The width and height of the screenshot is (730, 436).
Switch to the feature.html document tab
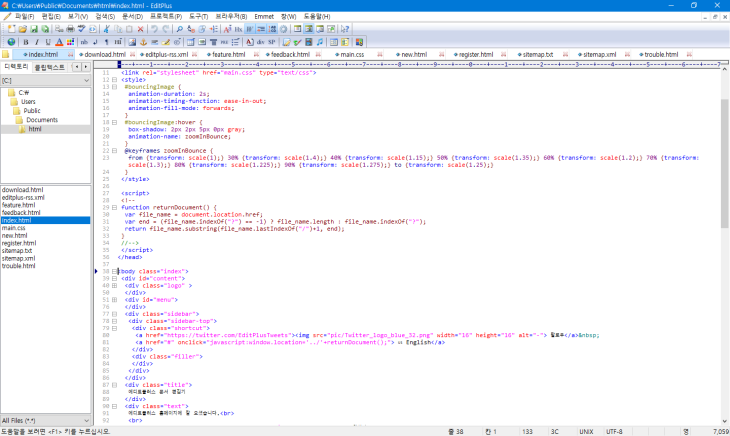[x=227, y=54]
